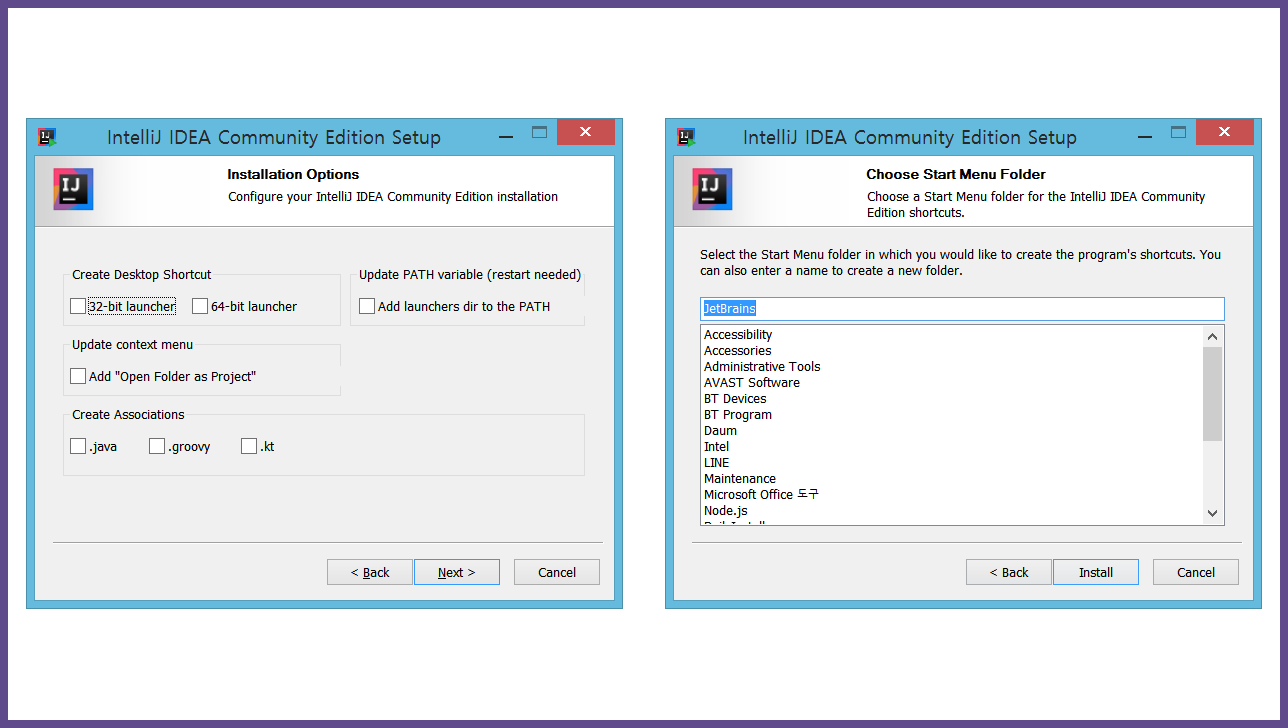Click folder list scrollbar up arrow

pyautogui.click(x=1213, y=337)
